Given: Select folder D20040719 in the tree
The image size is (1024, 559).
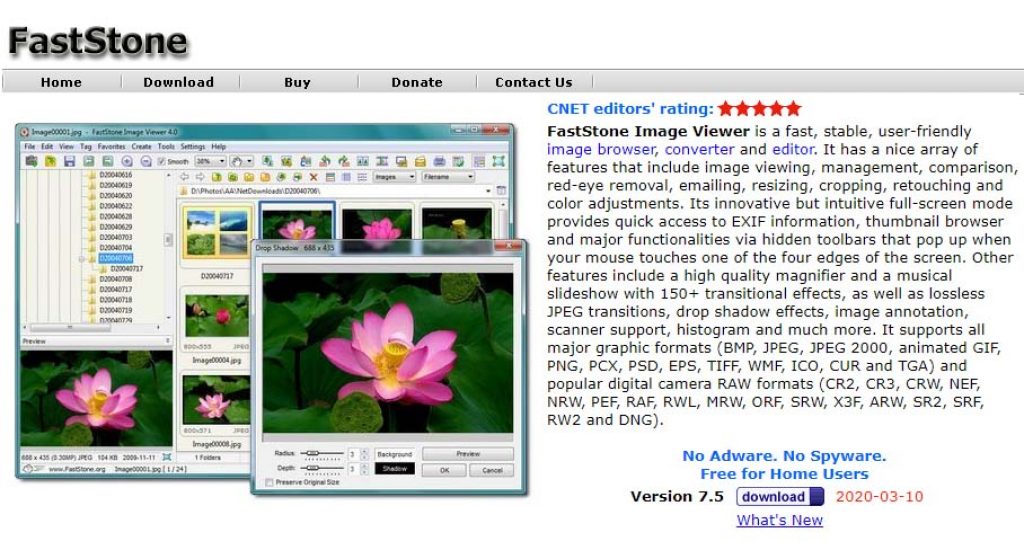Looking at the screenshot, I should [116, 310].
